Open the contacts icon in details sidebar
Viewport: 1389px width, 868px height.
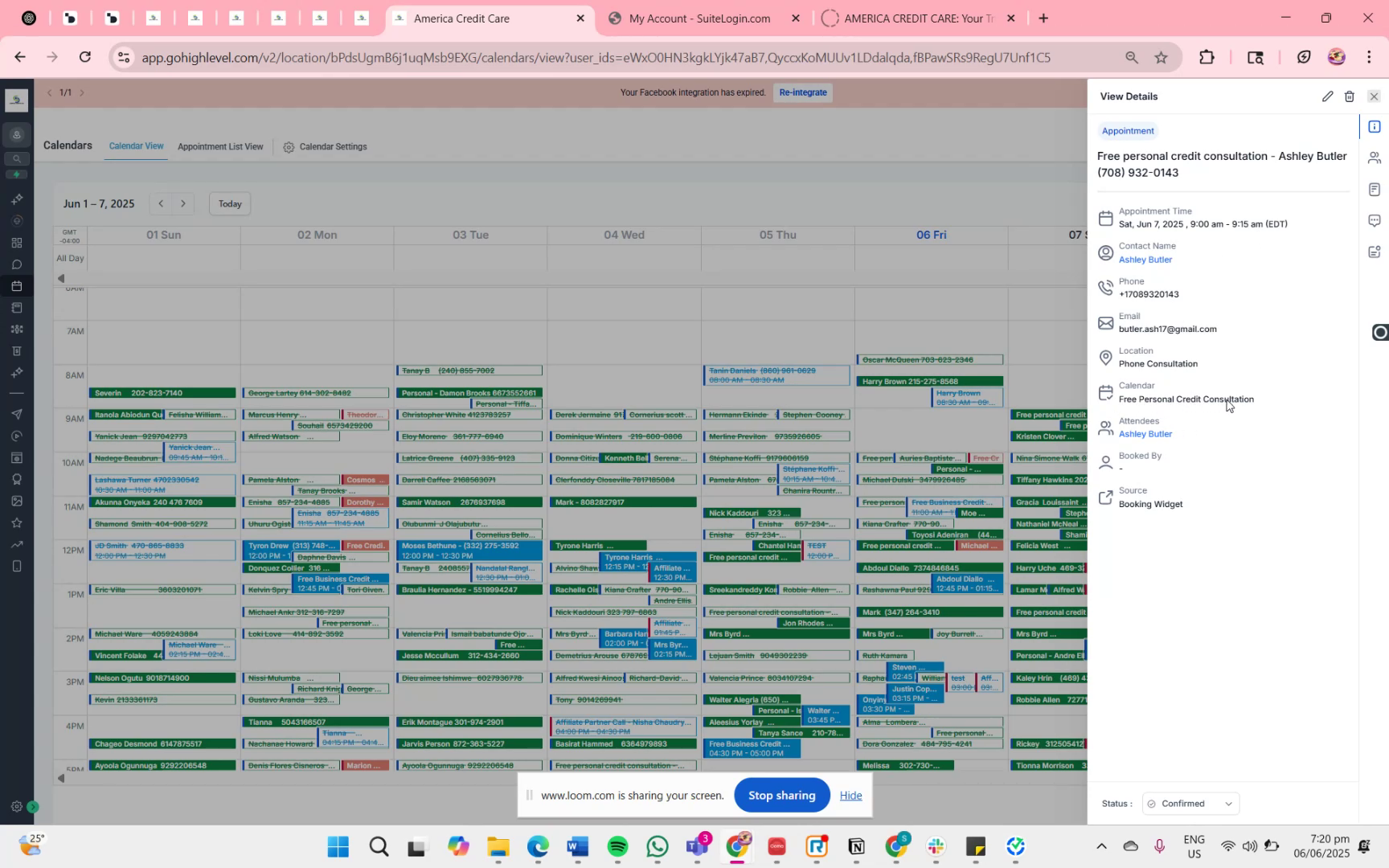(x=1375, y=158)
